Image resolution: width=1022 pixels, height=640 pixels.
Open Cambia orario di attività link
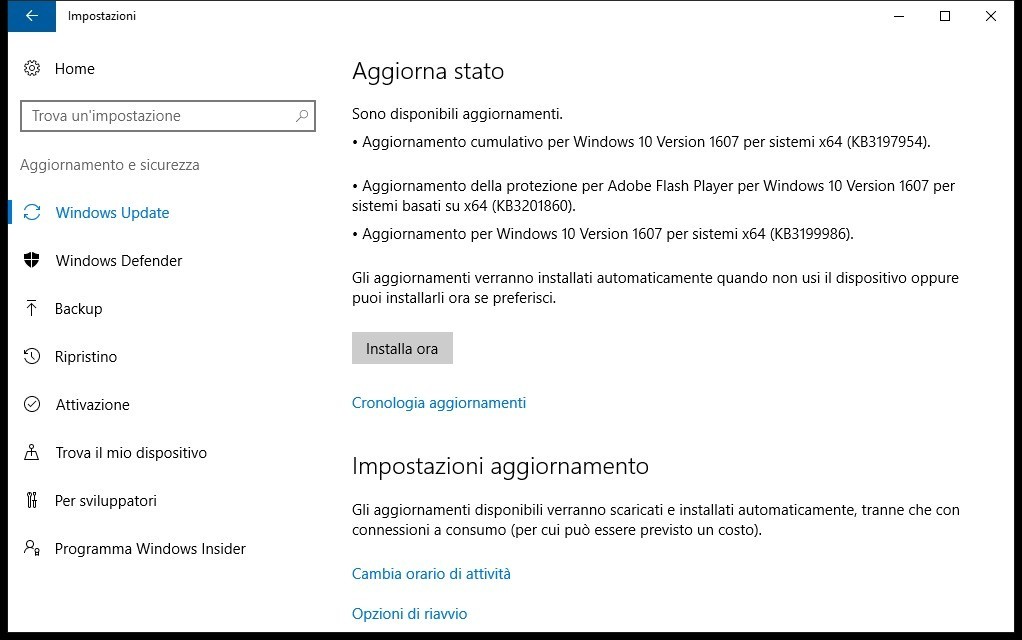tap(431, 574)
